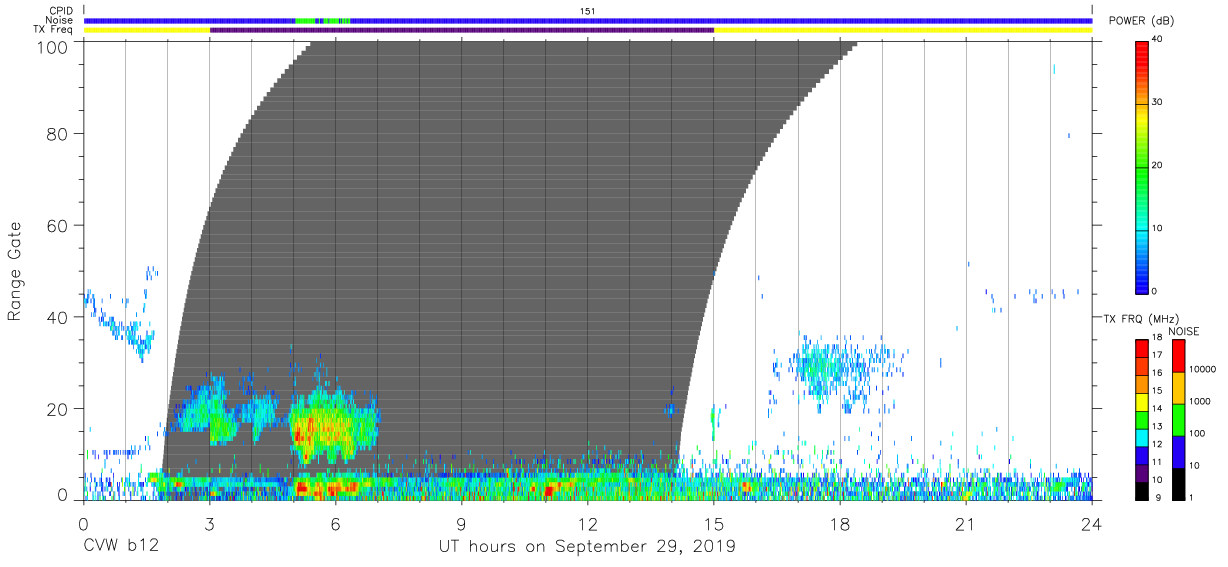Viewport: 1228px width, 567px height.
Task: Click the 'CVW b12' radar beam label
Action: coord(120,547)
